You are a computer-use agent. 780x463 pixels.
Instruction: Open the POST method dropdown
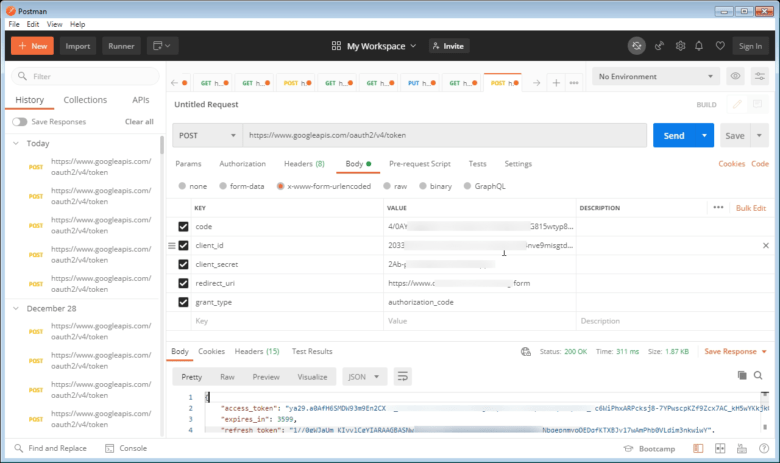pos(207,135)
